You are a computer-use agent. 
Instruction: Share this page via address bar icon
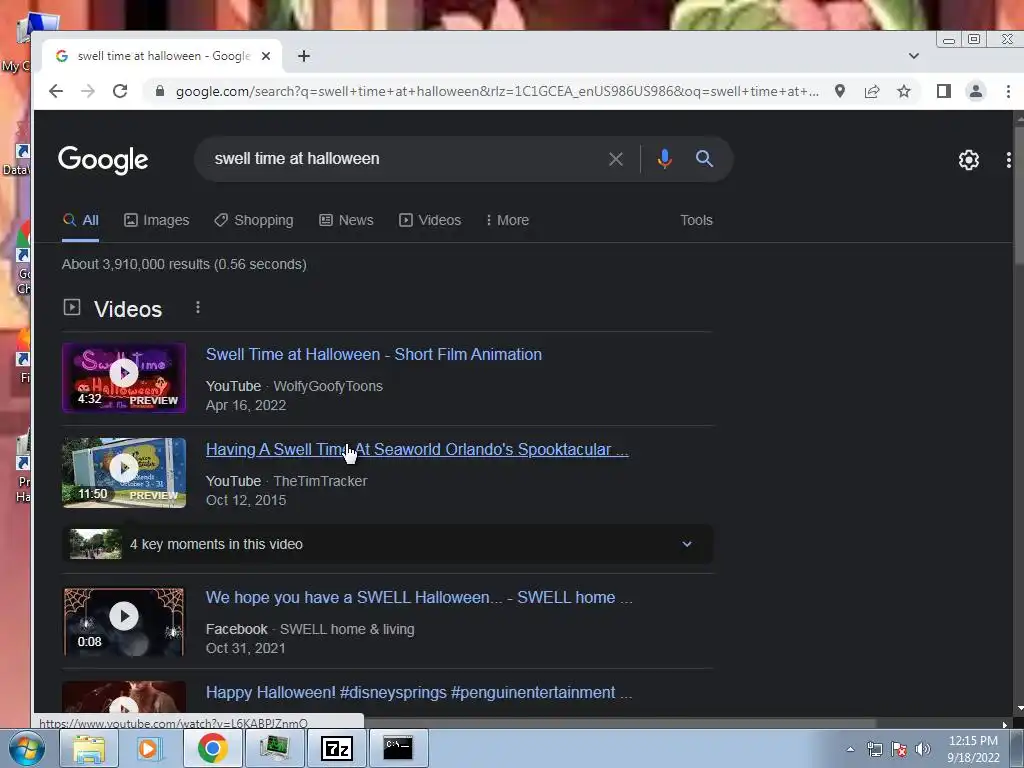pyautogui.click(x=872, y=91)
